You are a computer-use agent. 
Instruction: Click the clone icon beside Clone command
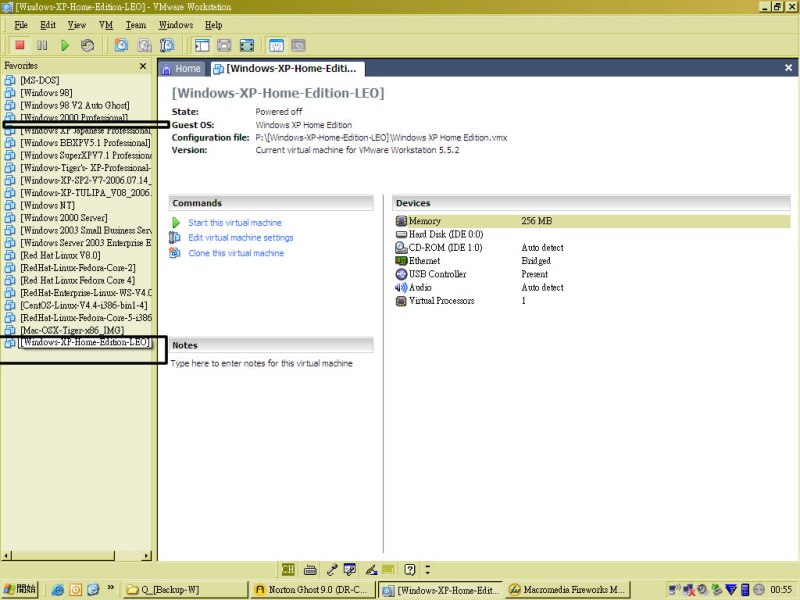click(x=174, y=253)
